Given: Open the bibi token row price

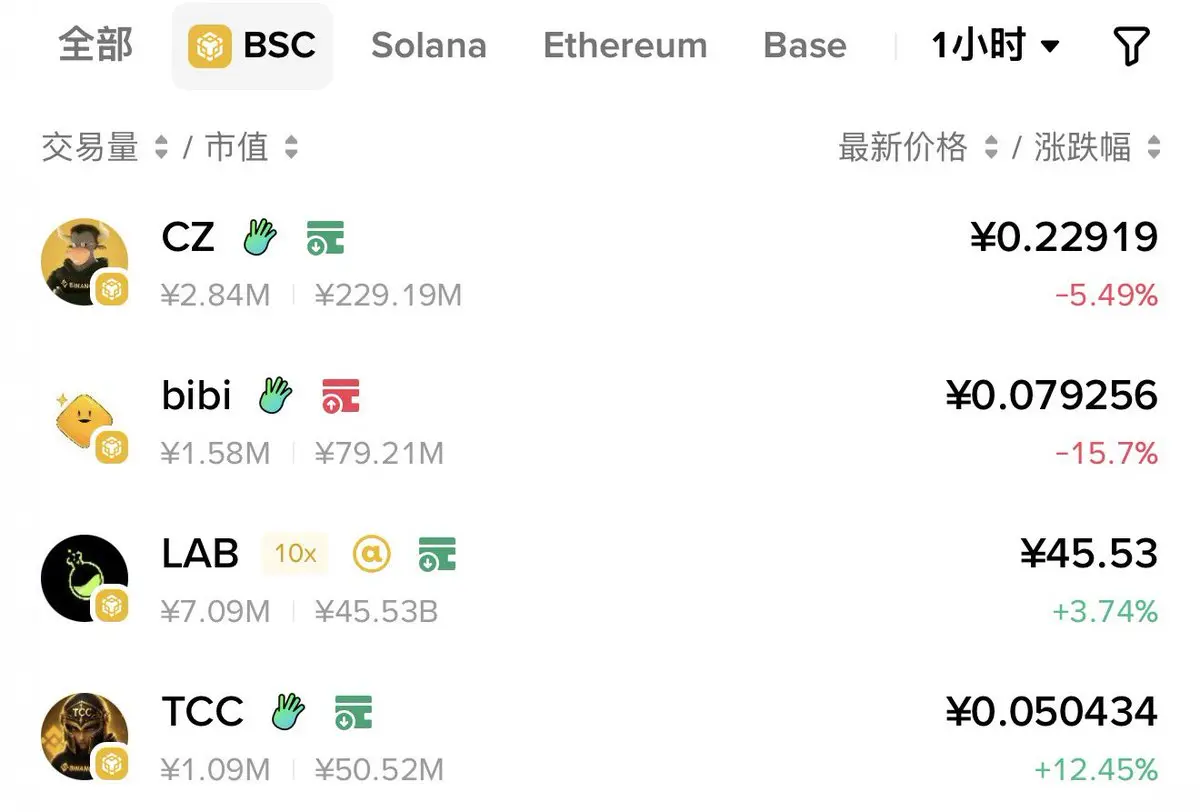Looking at the screenshot, I should tap(1052, 396).
